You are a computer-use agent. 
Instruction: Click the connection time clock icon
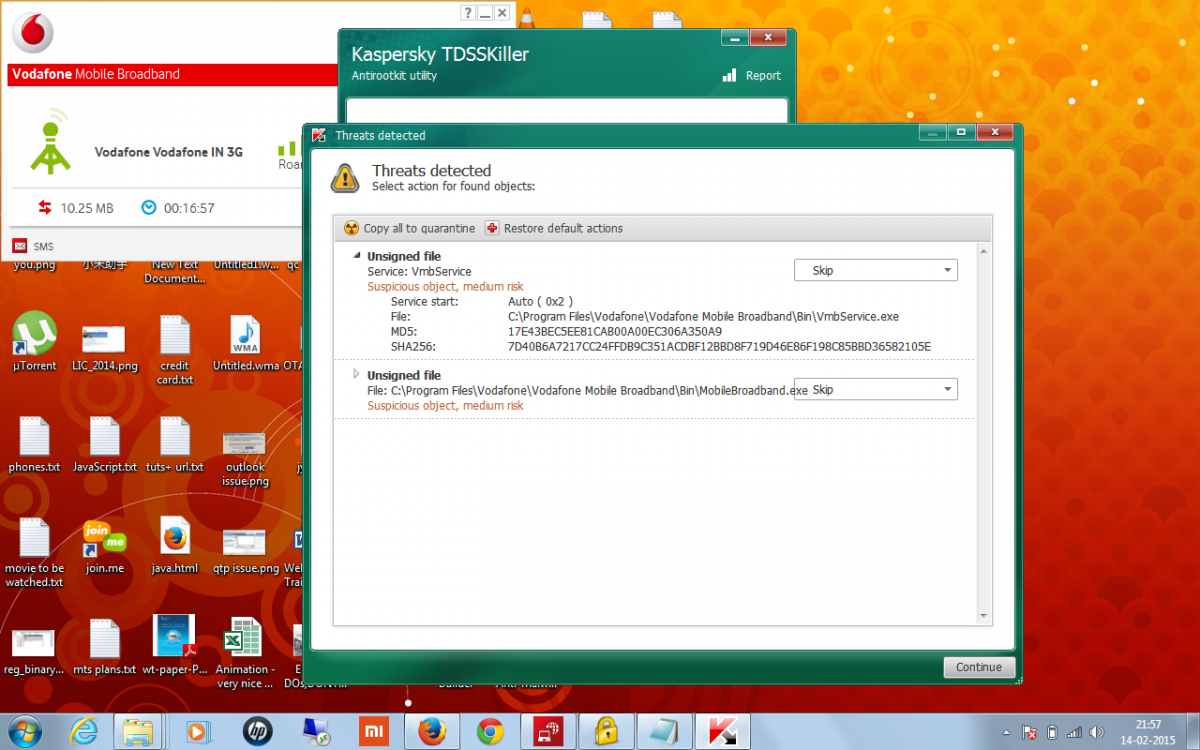149,208
